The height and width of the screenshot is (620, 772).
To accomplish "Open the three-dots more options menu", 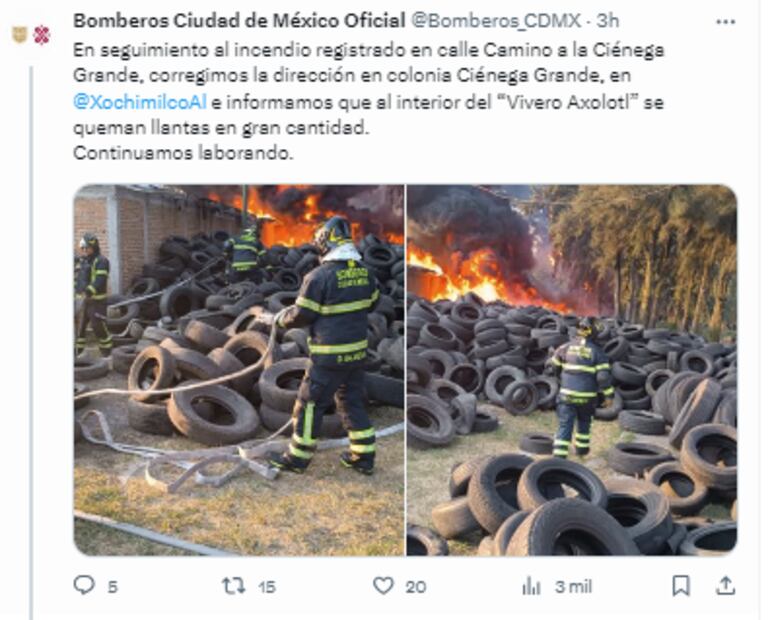I will point(726,22).
